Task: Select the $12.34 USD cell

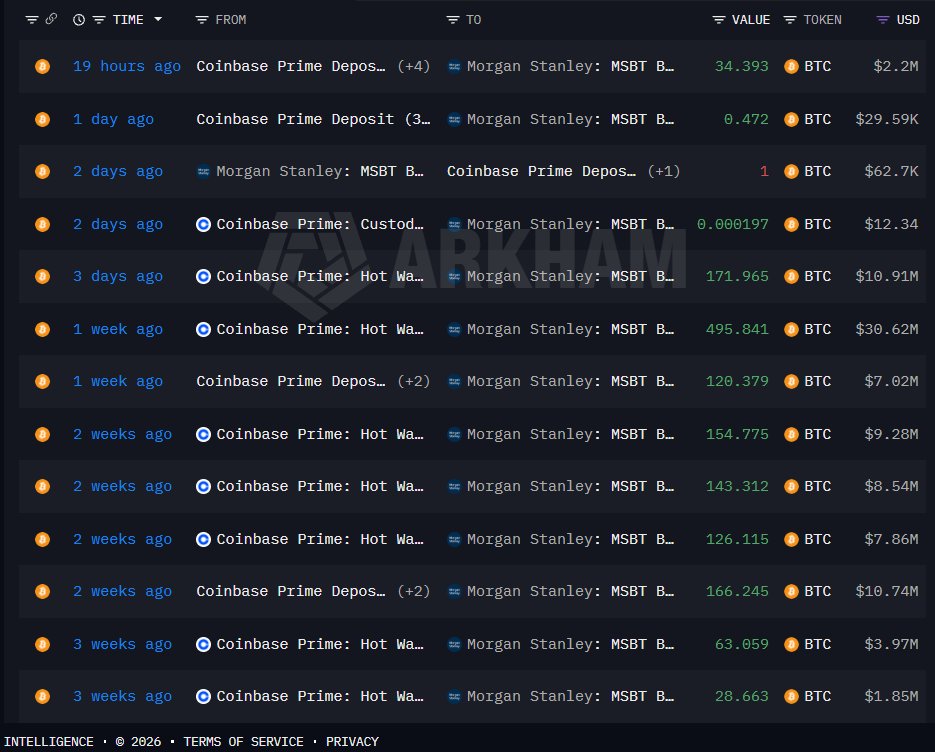Action: click(891, 224)
